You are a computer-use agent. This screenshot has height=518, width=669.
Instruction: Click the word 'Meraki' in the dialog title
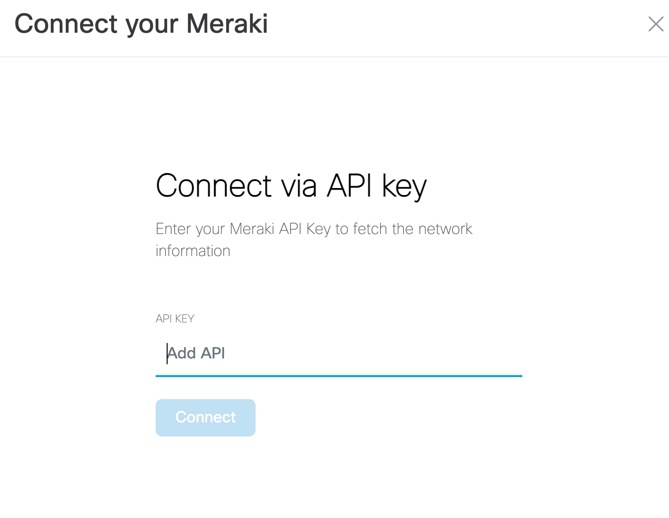coord(225,23)
